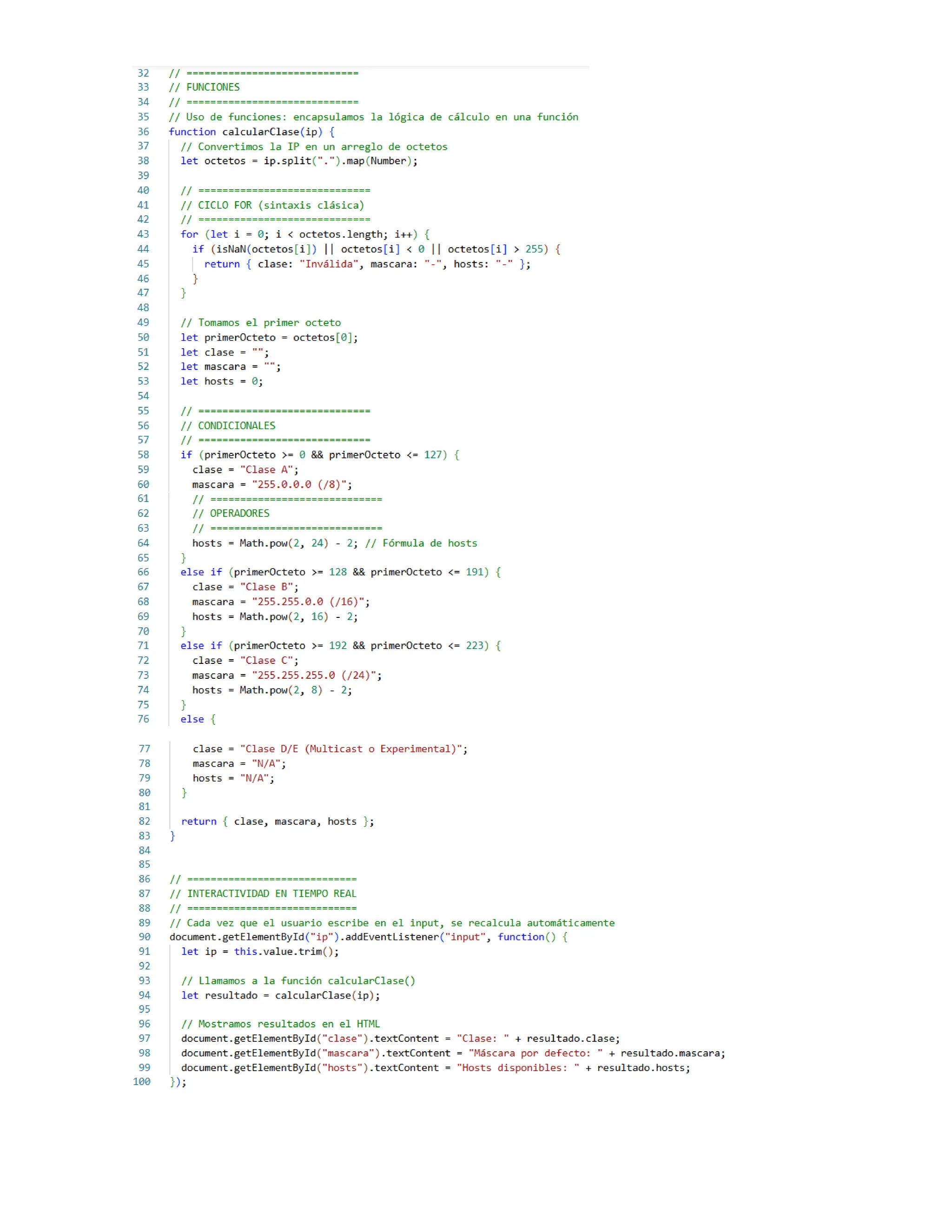The width and height of the screenshot is (952, 1232).
Task: Click the OPERADORES comment heading
Action: coord(239,513)
